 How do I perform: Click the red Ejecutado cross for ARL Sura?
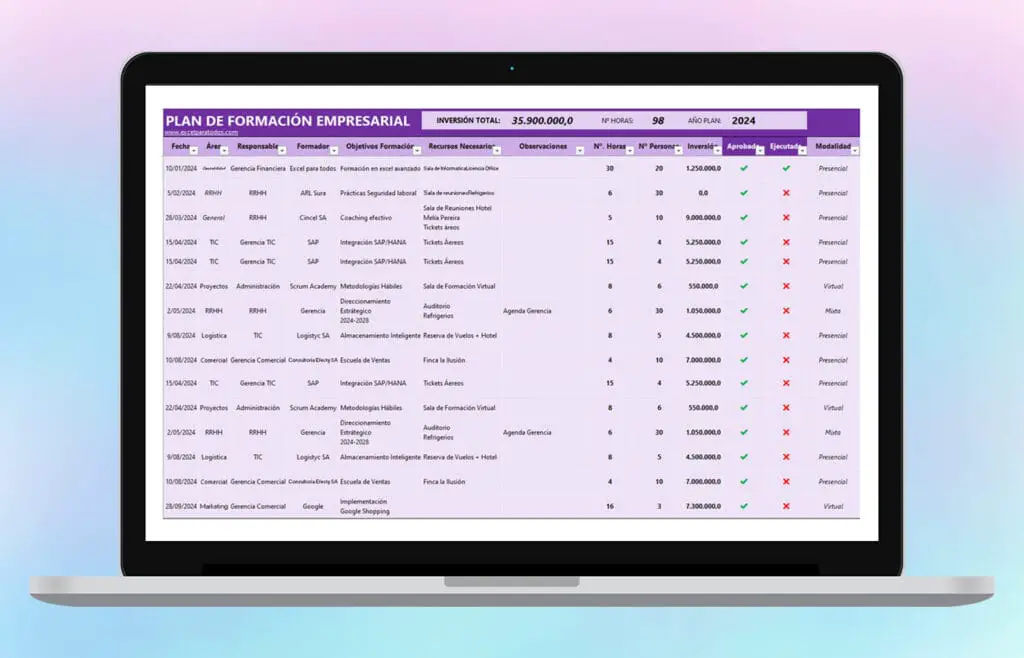(x=786, y=192)
